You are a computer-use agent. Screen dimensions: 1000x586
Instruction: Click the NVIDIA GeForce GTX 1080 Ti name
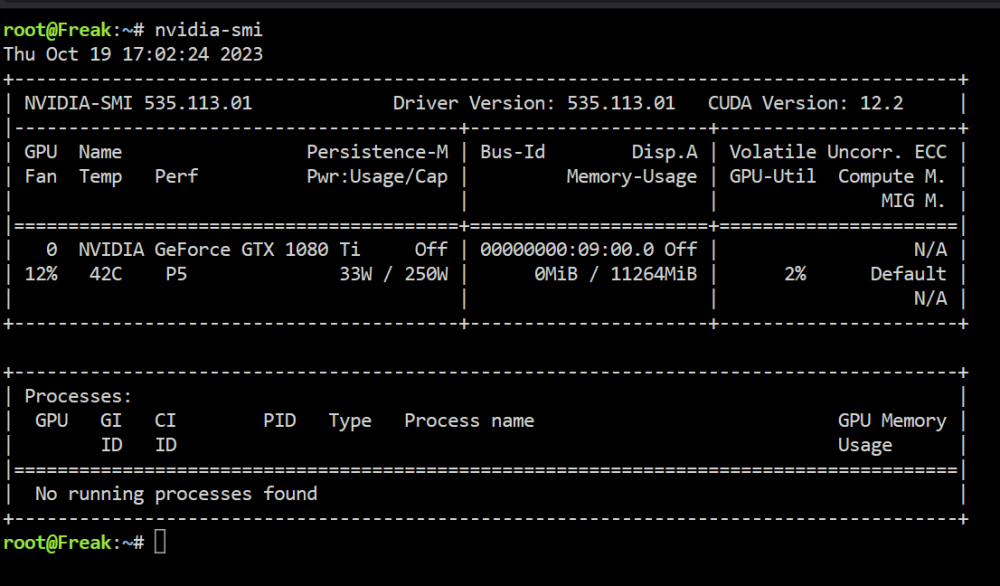[219, 249]
